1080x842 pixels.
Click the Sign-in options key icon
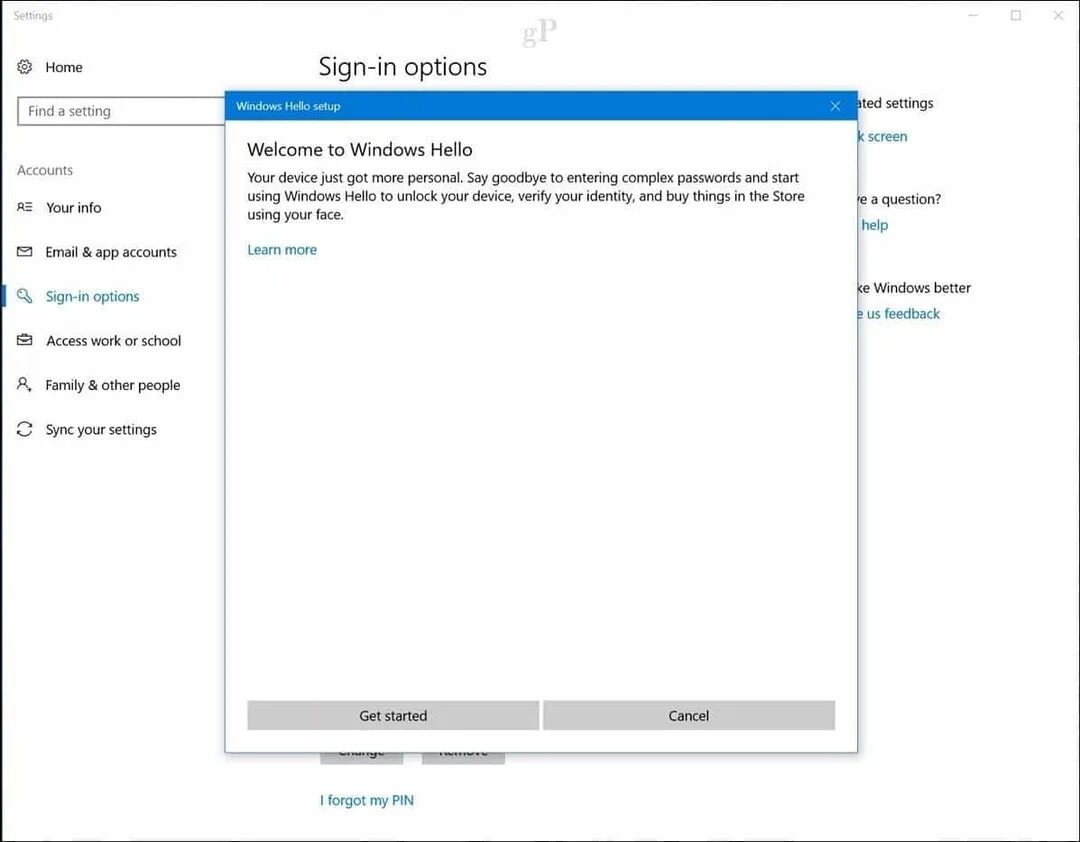tap(25, 296)
